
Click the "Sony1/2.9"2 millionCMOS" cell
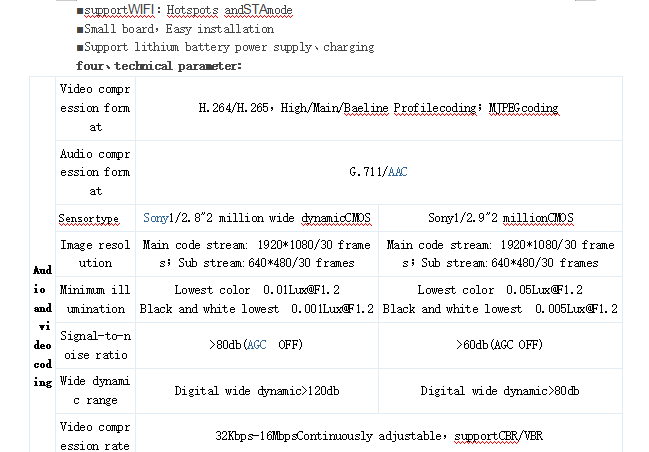coord(501,218)
